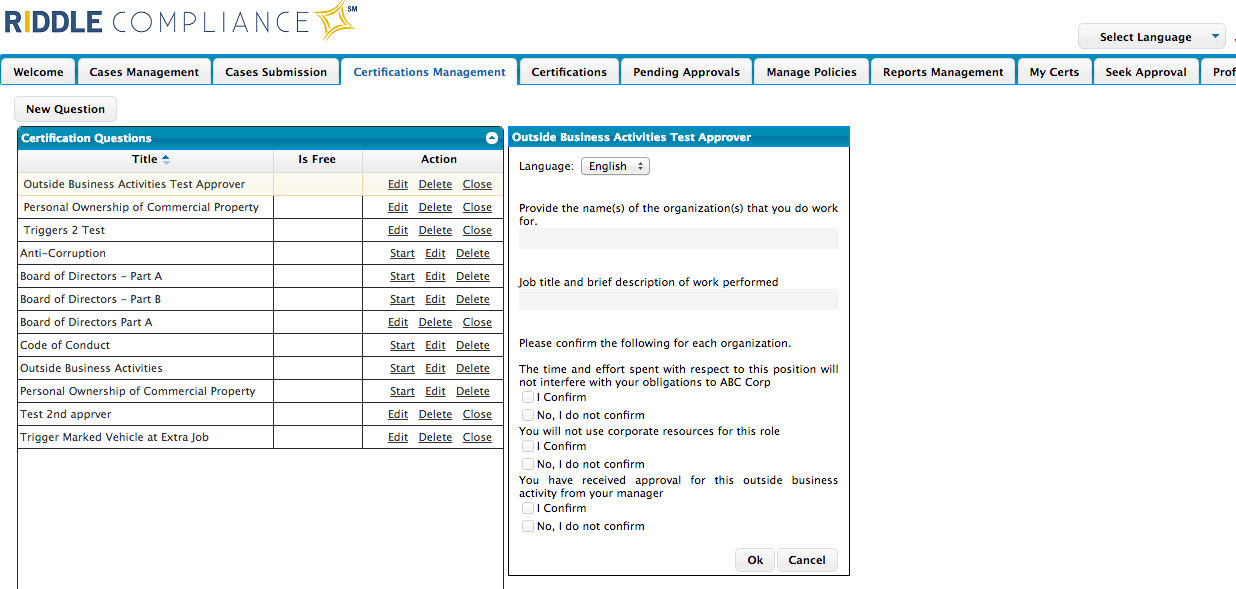Close Trigger Marked Vehicle at Extra Job
1236x589 pixels.
[x=477, y=437]
